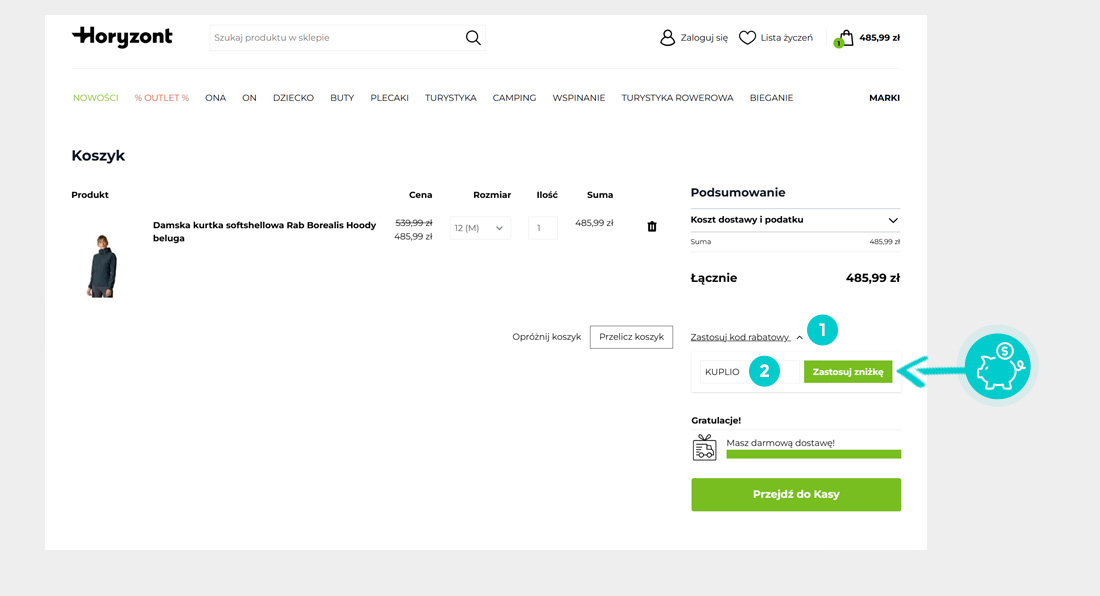The height and width of the screenshot is (596, 1100).
Task: Click the user account icon
Action: pos(667,38)
